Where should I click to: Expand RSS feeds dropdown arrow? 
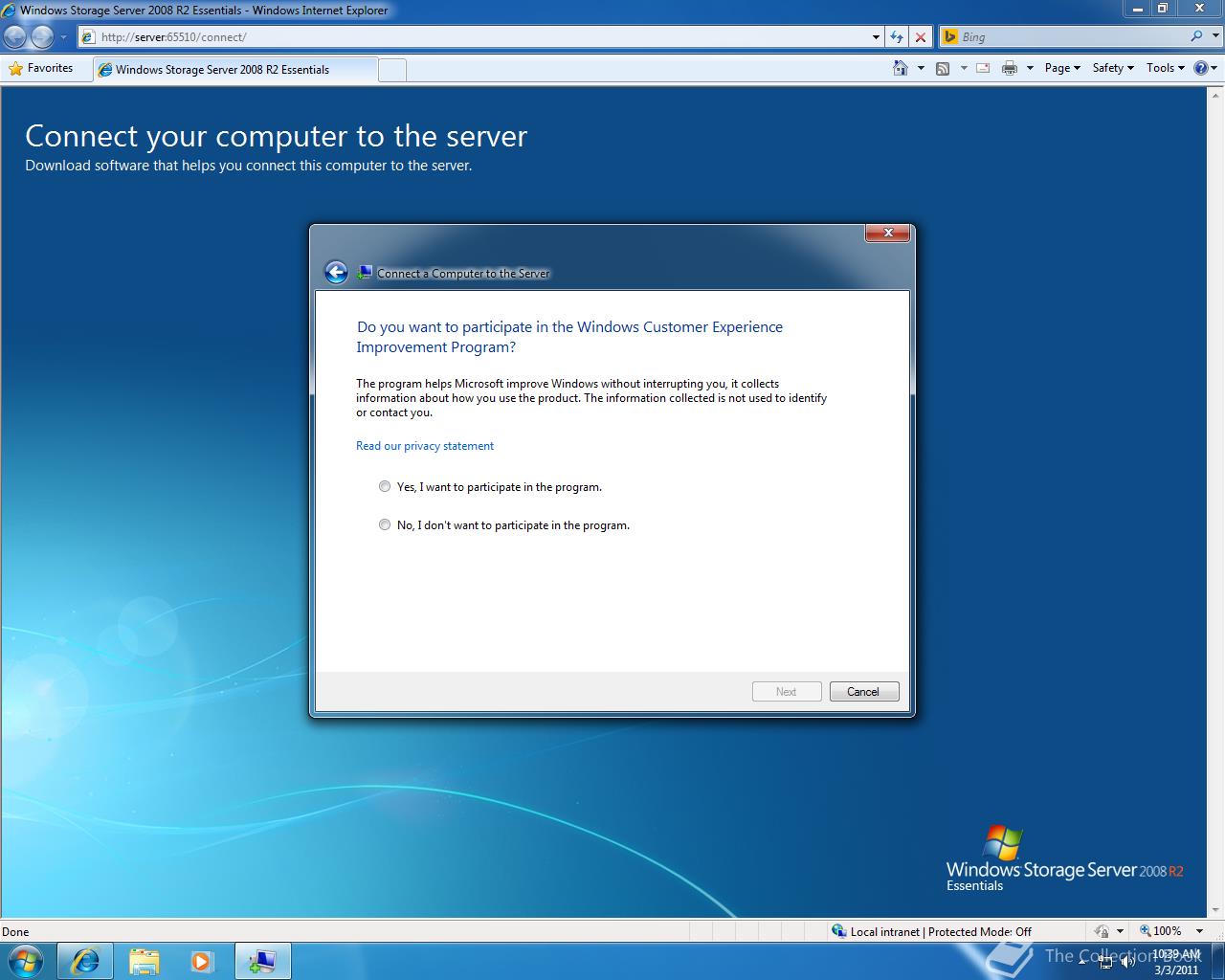point(964,68)
